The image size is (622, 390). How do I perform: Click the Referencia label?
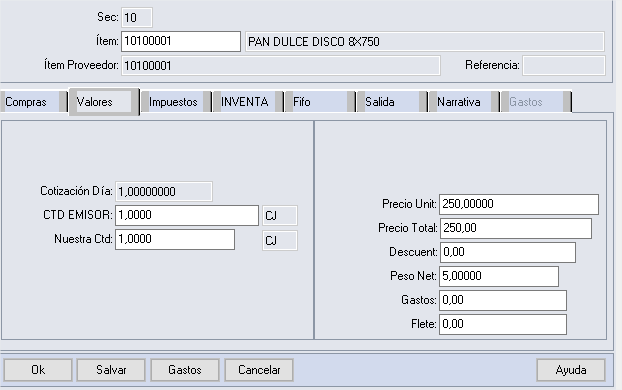pos(492,65)
